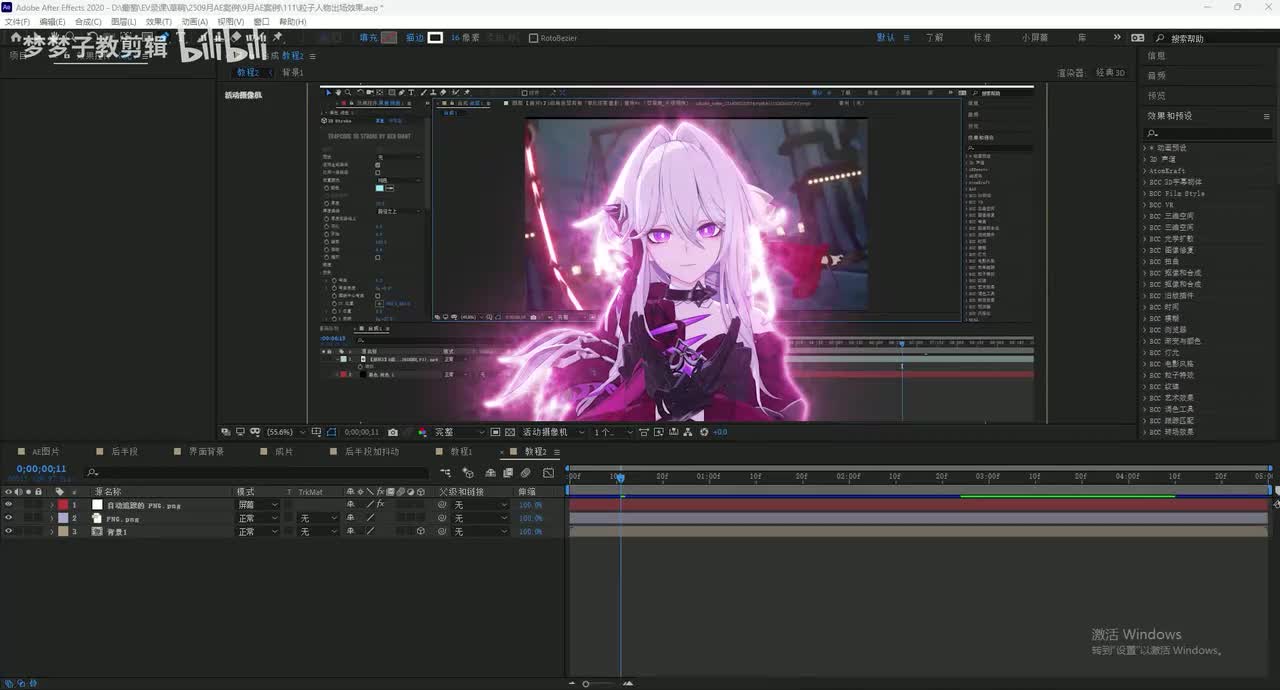Open the blend mode dropdown of layer 1

(257, 505)
